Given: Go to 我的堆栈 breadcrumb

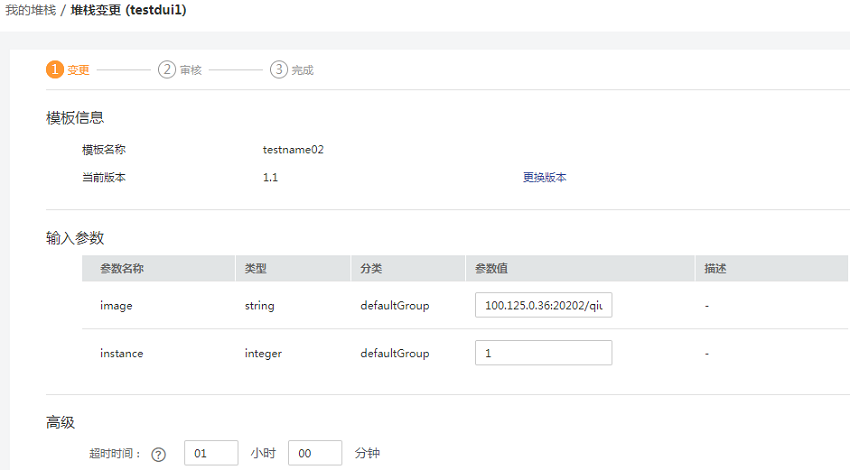Looking at the screenshot, I should coord(30,10).
